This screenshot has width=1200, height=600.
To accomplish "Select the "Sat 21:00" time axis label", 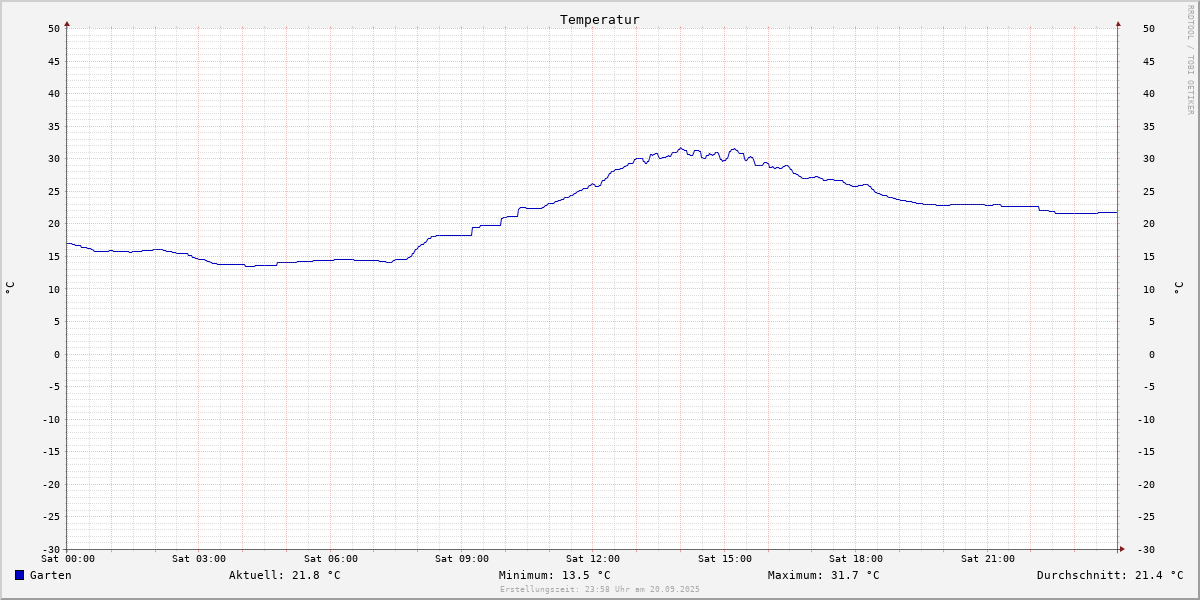I will pos(987,559).
